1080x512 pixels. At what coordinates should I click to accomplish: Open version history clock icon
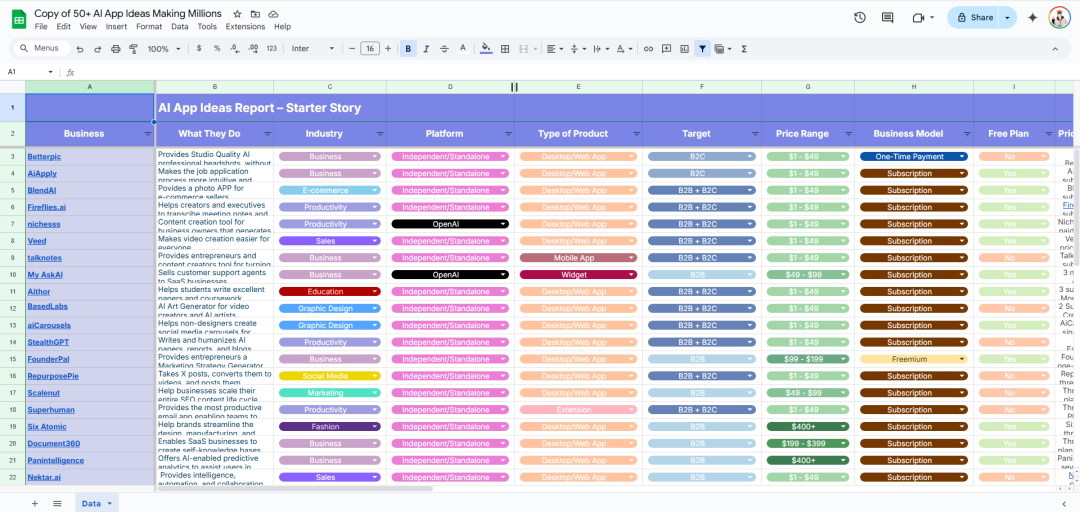[x=860, y=18]
